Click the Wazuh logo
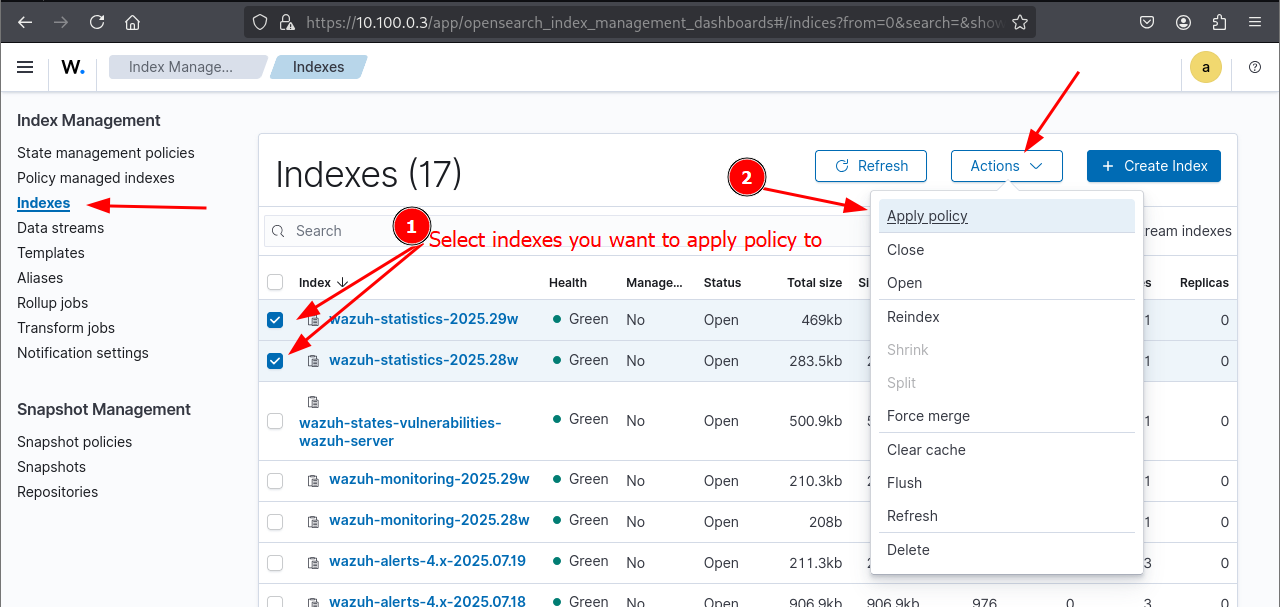Image resolution: width=1280 pixels, height=607 pixels. pos(72,67)
